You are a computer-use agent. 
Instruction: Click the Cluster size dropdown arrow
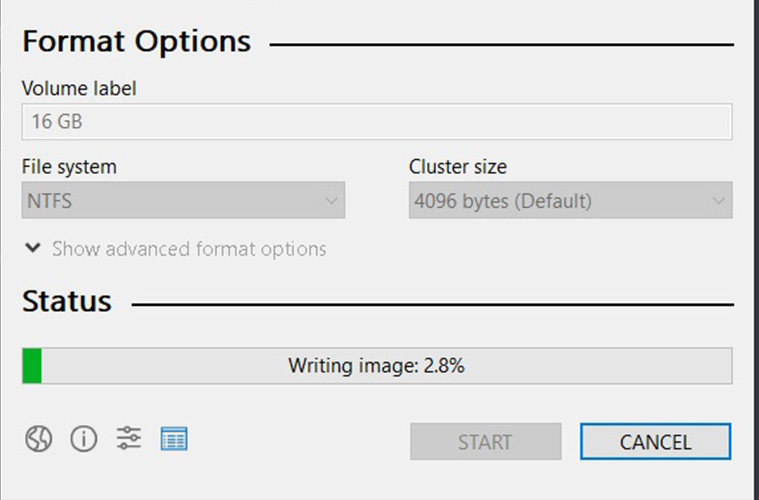point(718,201)
